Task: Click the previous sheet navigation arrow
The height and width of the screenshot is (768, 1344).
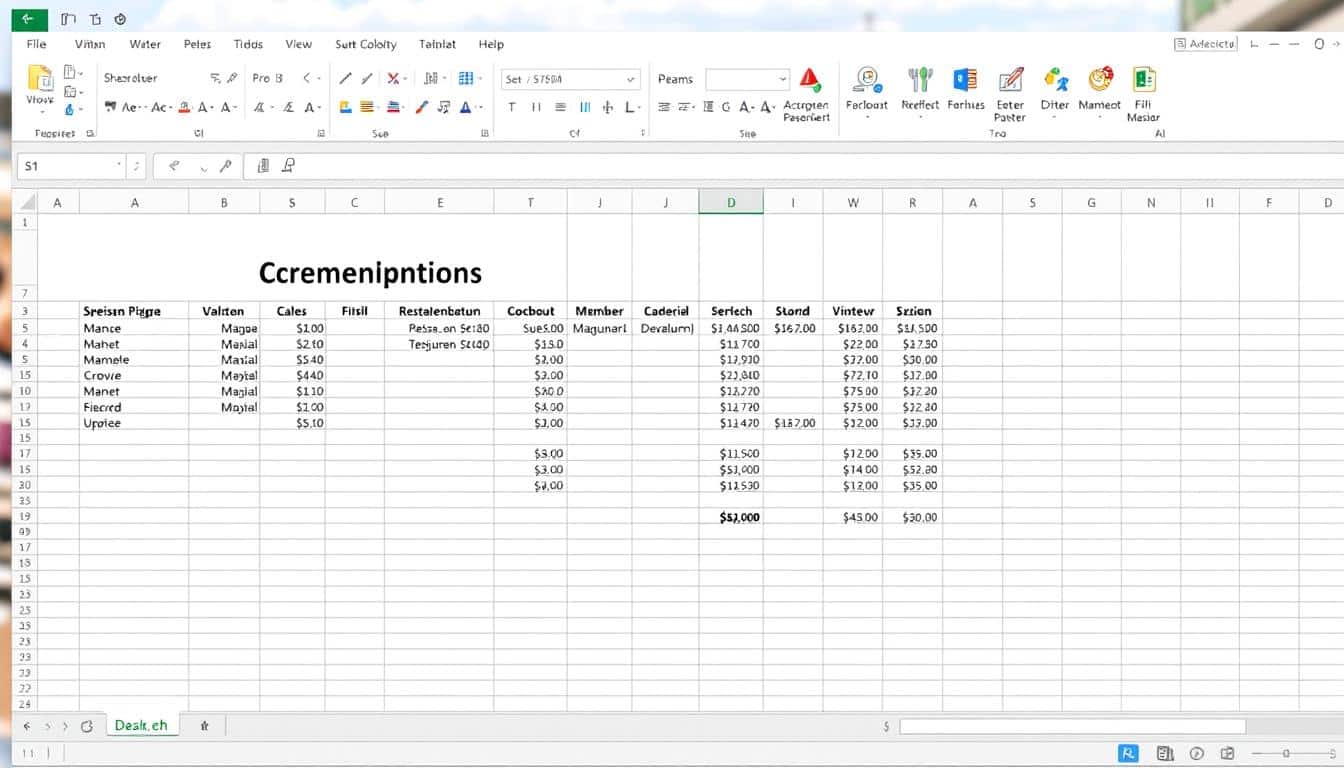Action: coord(27,726)
